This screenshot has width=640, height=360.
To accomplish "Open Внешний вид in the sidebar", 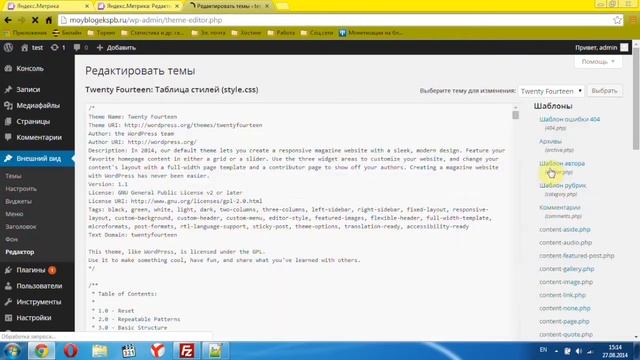I will pyautogui.click(x=37, y=158).
